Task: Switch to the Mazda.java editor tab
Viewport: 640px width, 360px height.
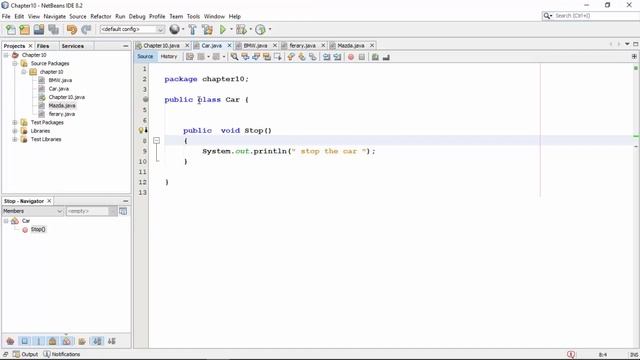Action: pos(351,45)
